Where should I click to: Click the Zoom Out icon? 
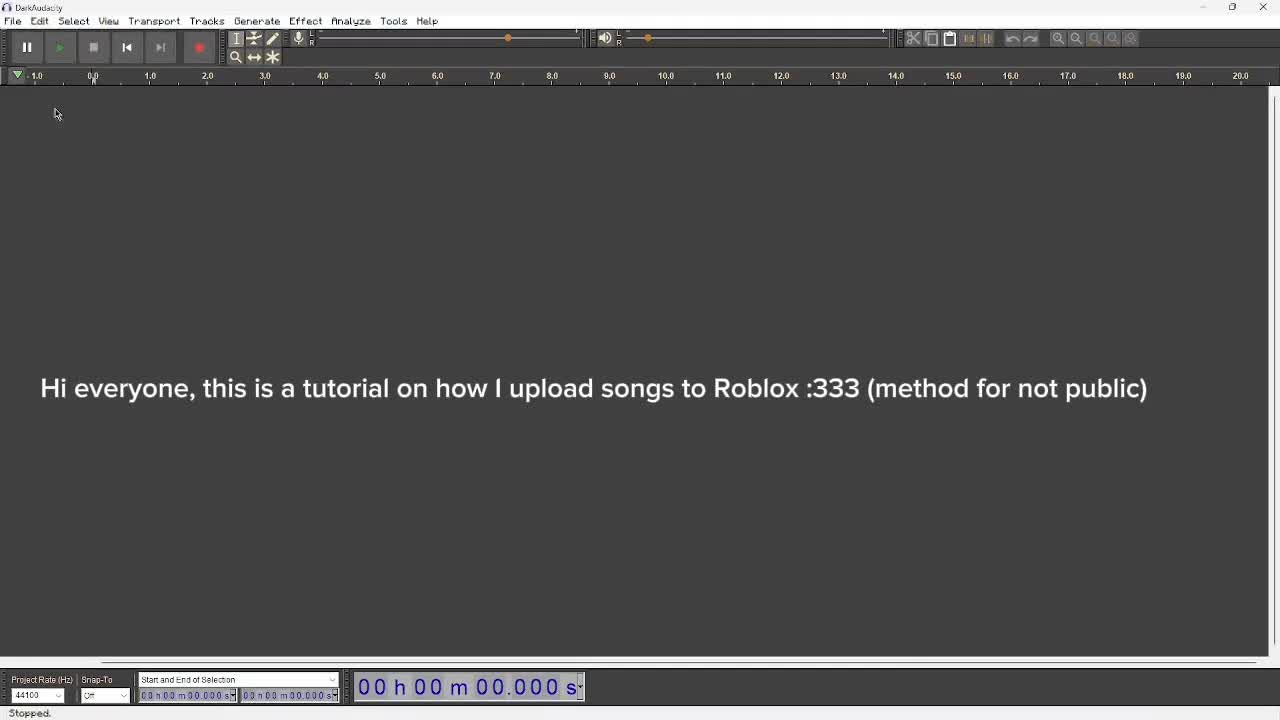1076,38
